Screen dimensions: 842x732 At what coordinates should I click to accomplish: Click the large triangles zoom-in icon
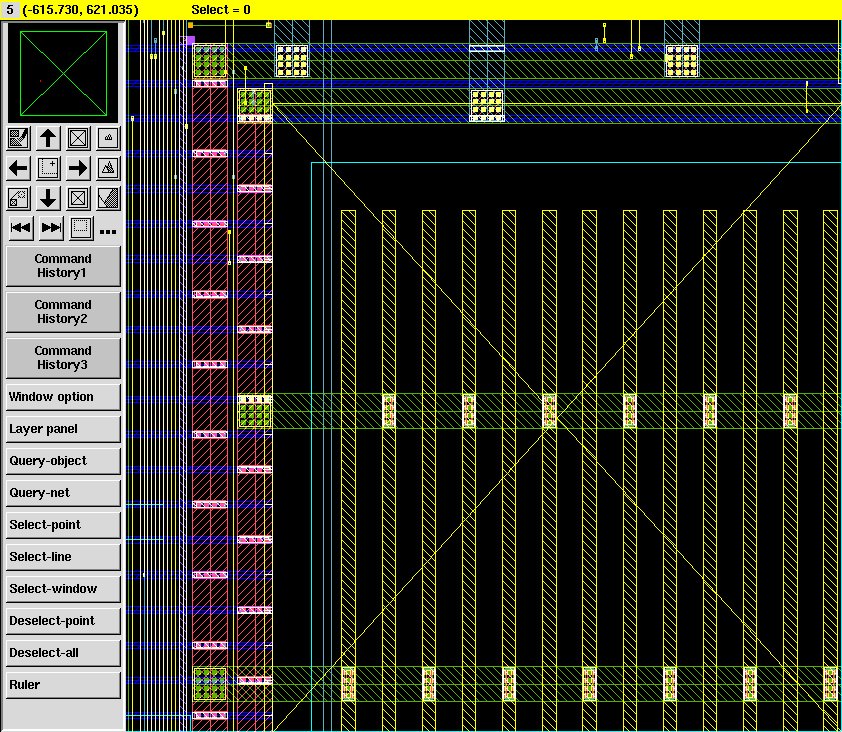click(109, 168)
